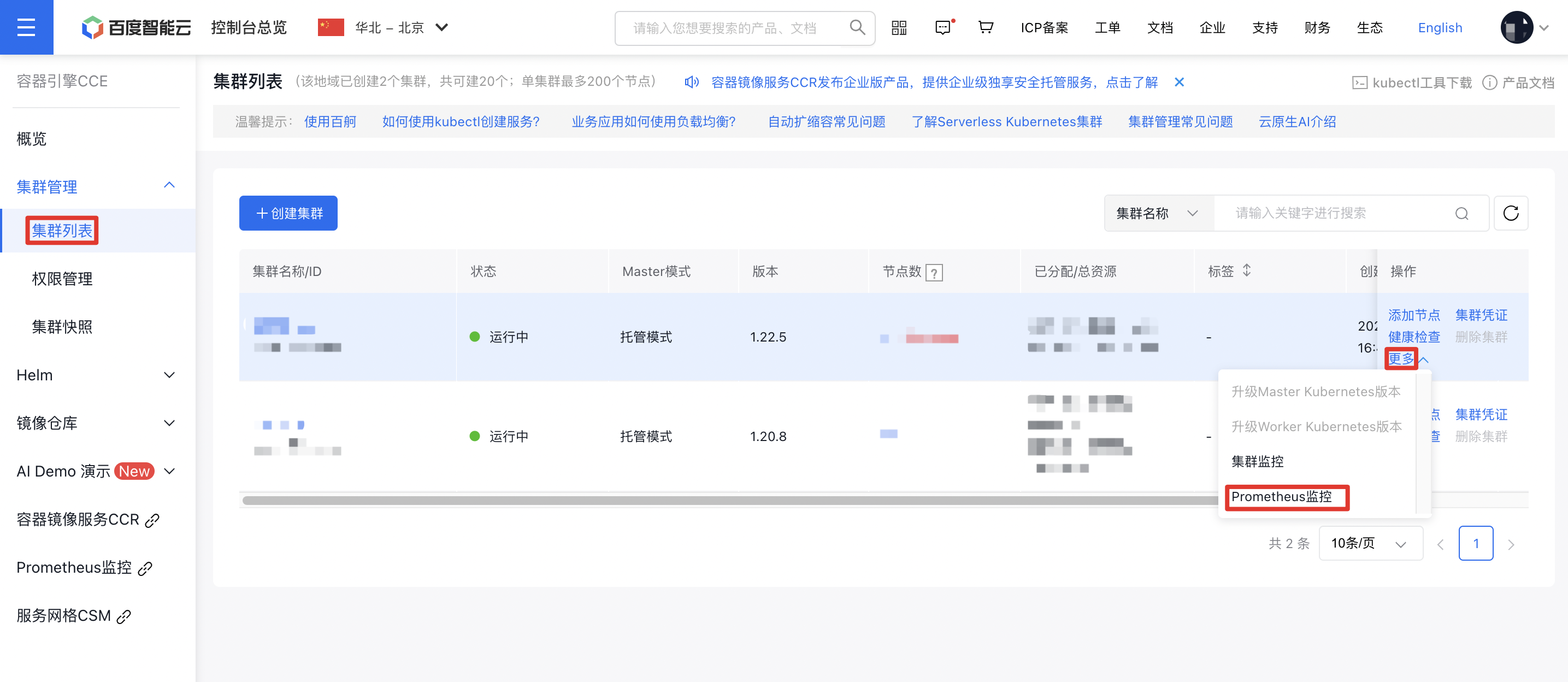
Task: Open 工单 in the top bar
Action: click(x=1107, y=27)
